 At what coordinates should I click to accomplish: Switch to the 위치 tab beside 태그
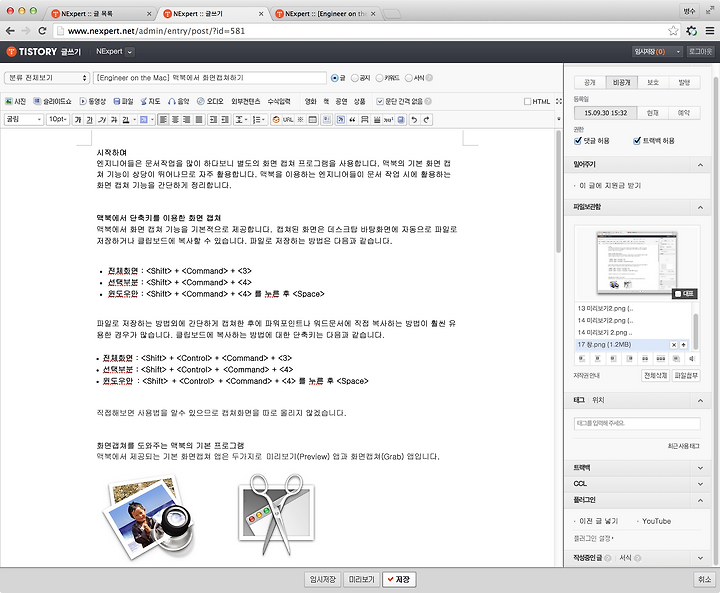598,400
